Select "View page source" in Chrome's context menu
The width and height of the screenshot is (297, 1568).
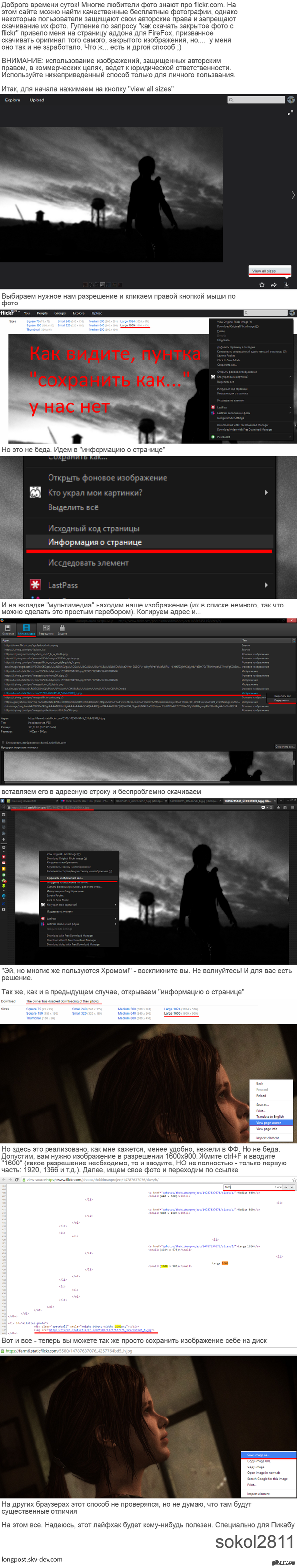[268, 1123]
